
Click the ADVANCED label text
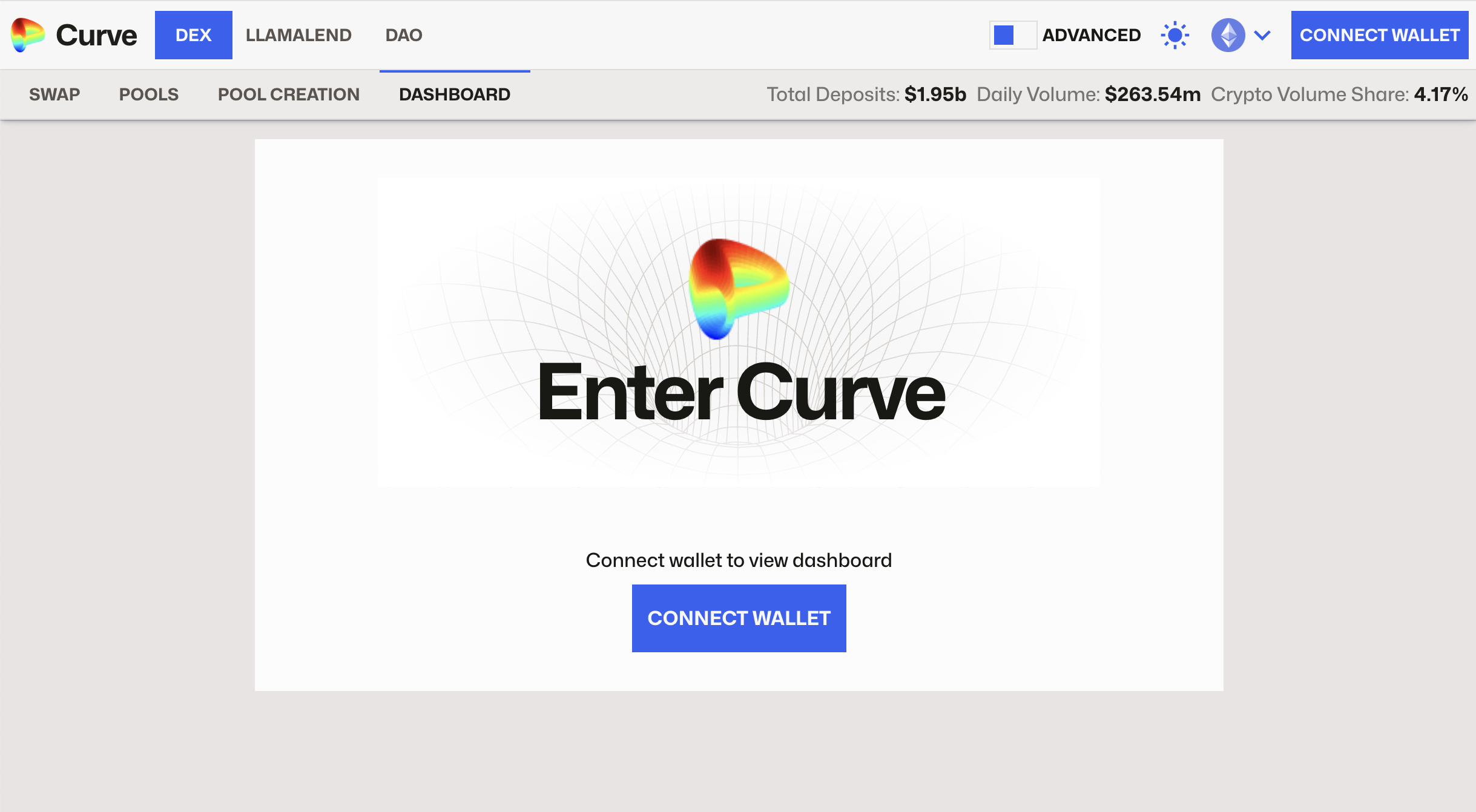pyautogui.click(x=1091, y=35)
